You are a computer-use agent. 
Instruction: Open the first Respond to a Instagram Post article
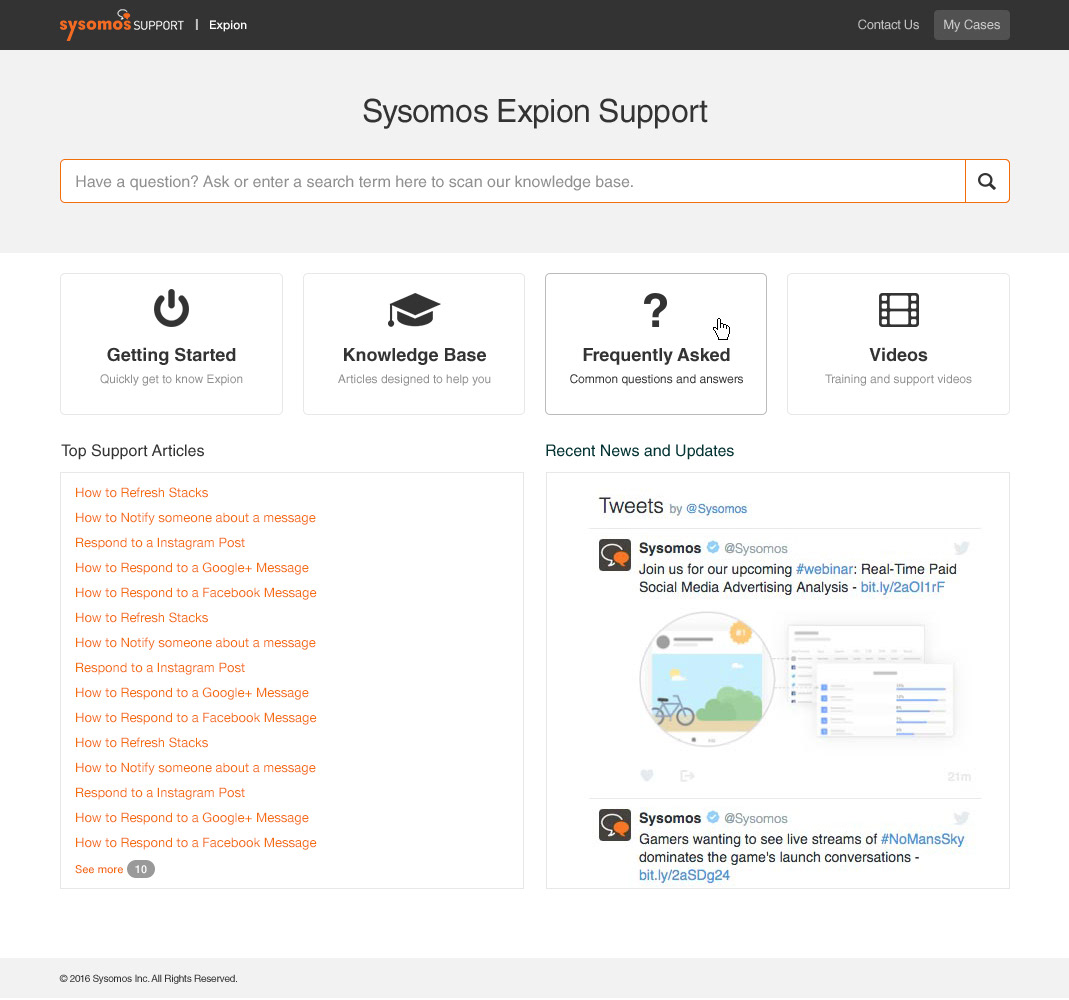coord(160,543)
